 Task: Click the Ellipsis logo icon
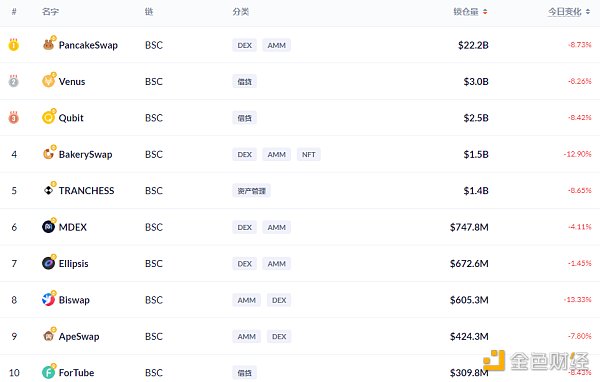coord(48,263)
